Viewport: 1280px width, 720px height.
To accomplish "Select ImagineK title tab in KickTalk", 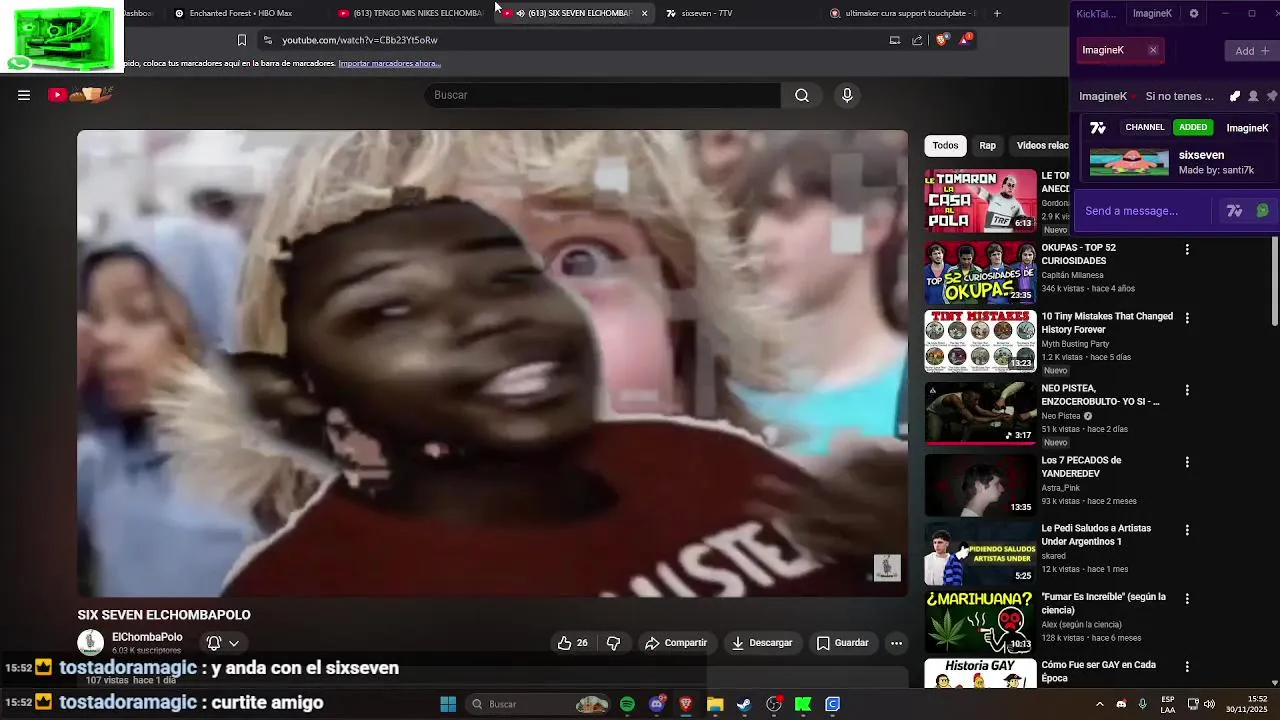I will coord(1152,14).
